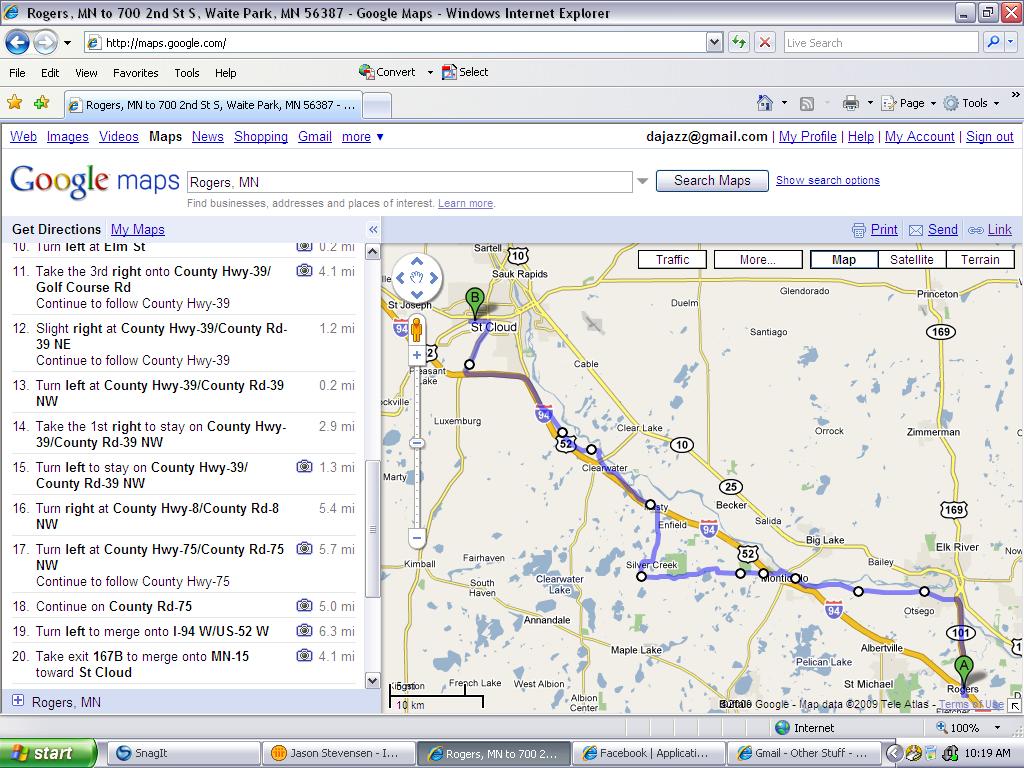Click the browser address bar URL

[166, 43]
